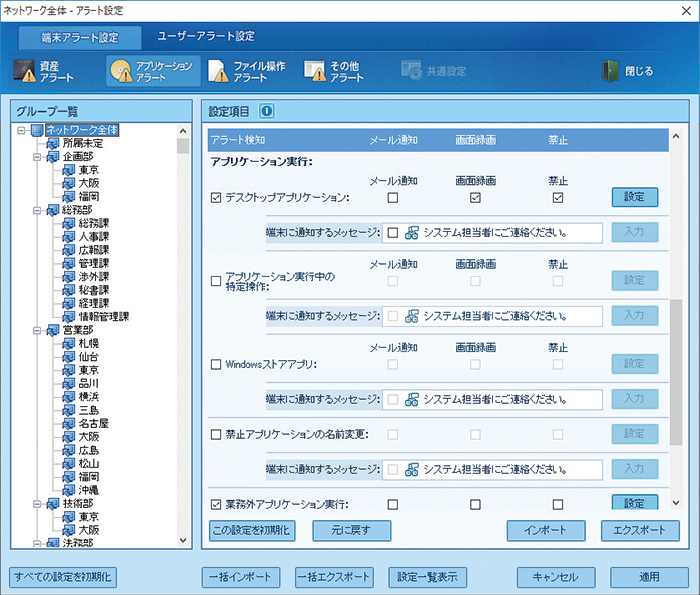Screen dimensions: 700x595
Task: Open the ファイル操作アラート toolbar icon
Action: tap(218, 71)
